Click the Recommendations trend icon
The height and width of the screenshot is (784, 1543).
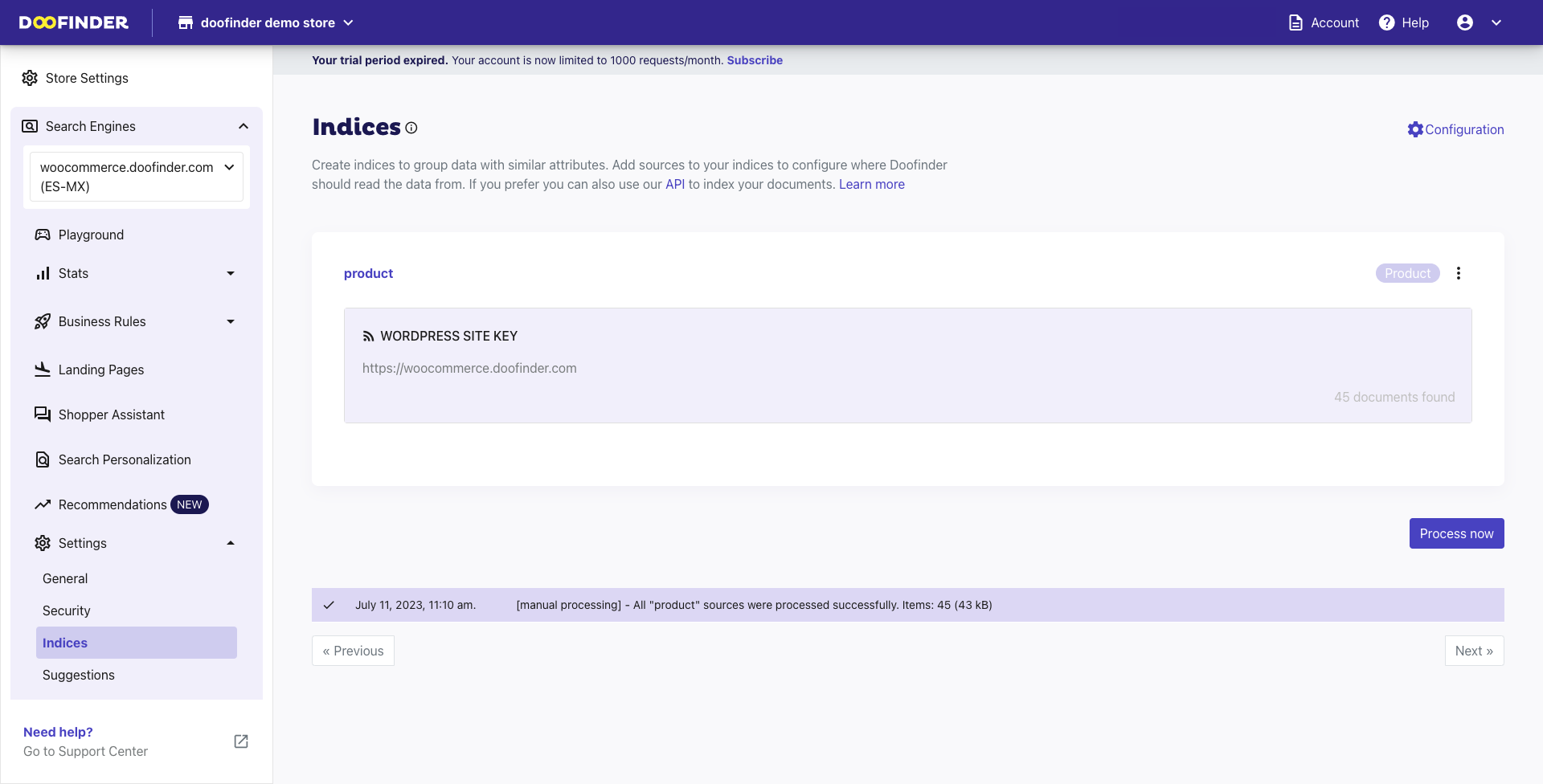[43, 504]
